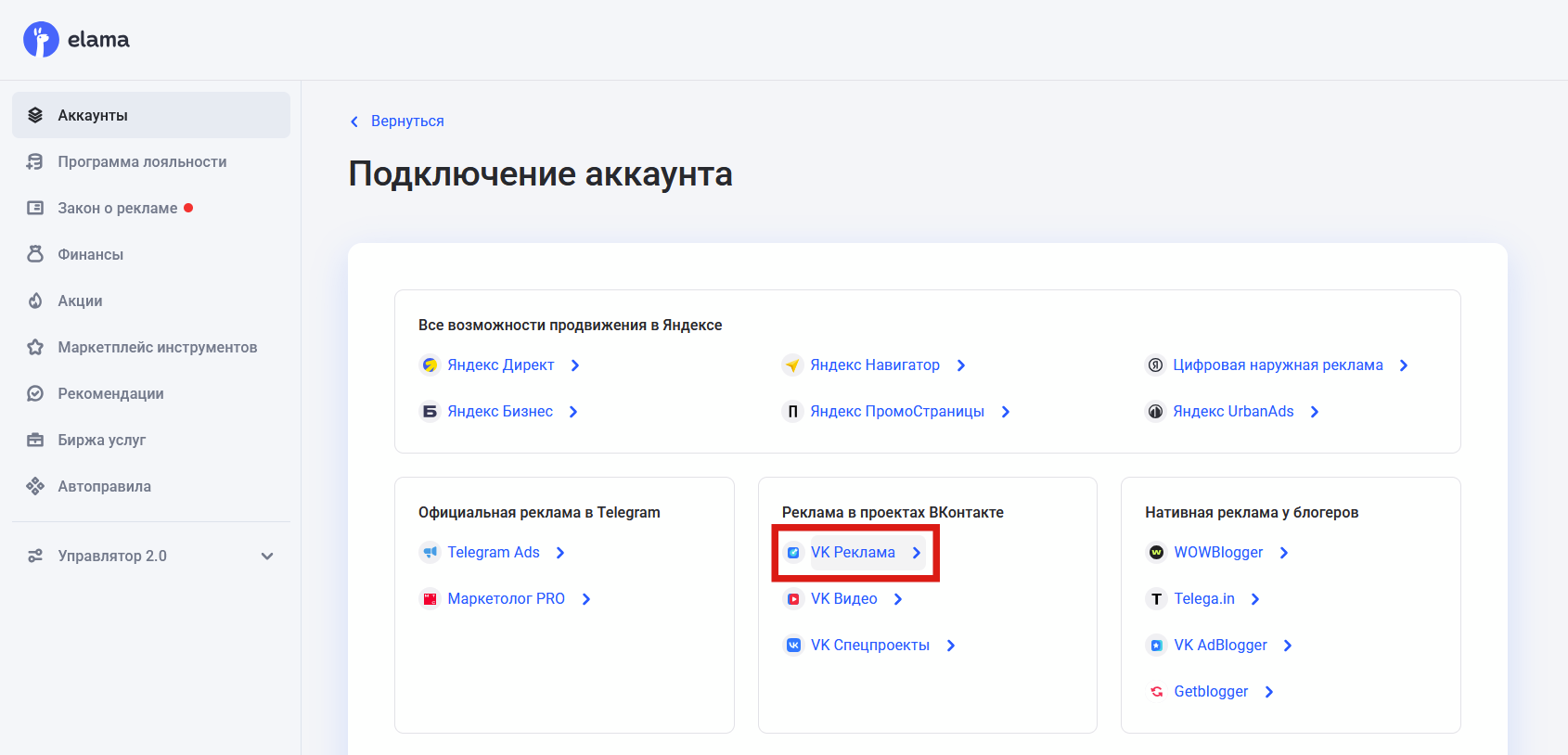1568x755 pixels.
Task: Go back via the Вернуться link
Action: coord(407,122)
